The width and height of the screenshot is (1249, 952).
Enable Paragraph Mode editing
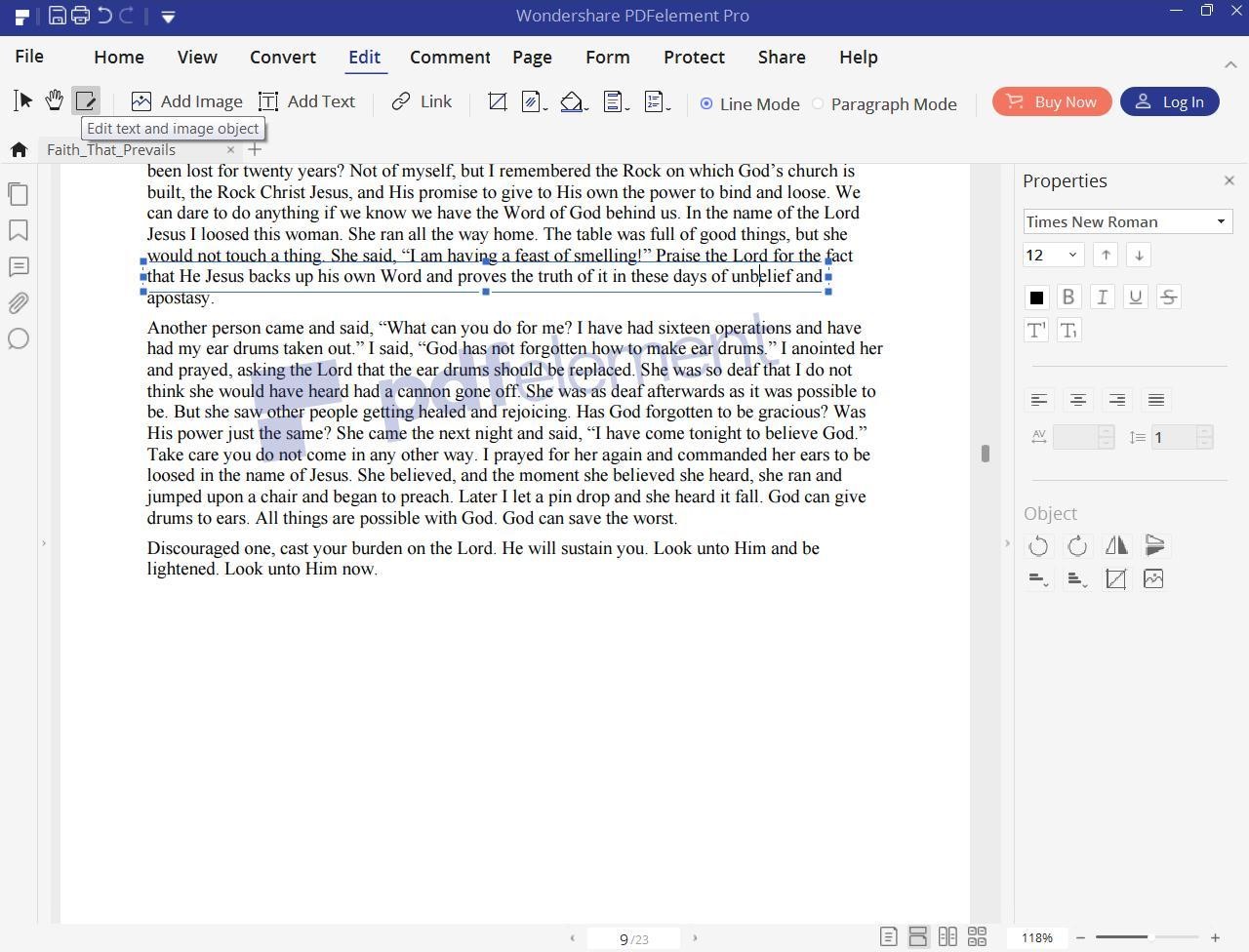click(x=818, y=103)
